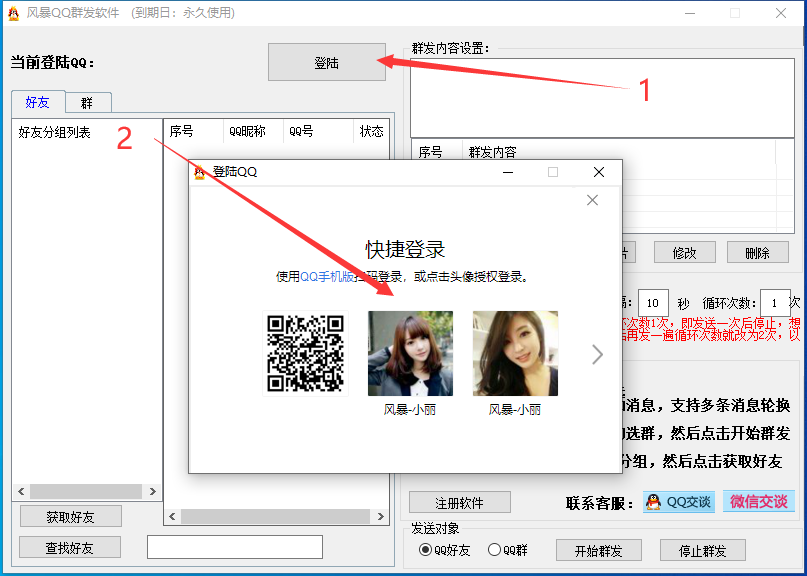
Task: Click the main window penguin app icon
Action: (13, 13)
